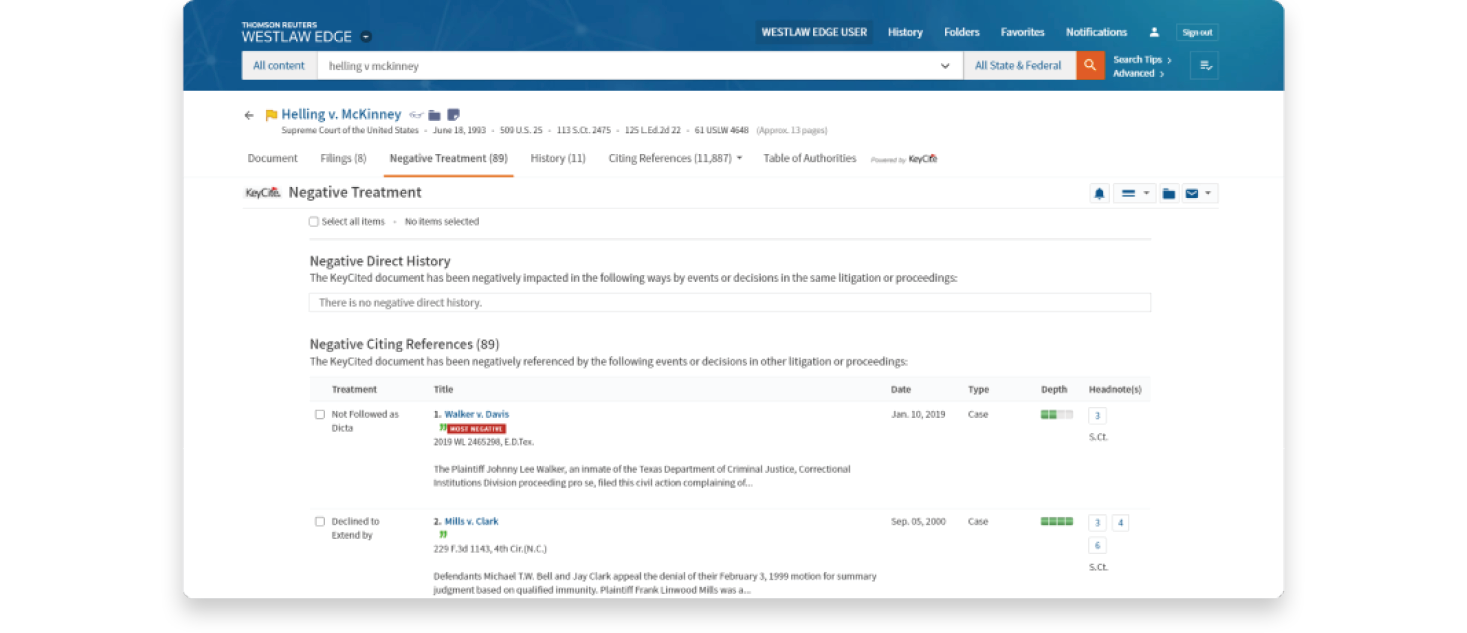Open the Walker v. Davis case link
The height and width of the screenshot is (633, 1467).
pos(476,414)
